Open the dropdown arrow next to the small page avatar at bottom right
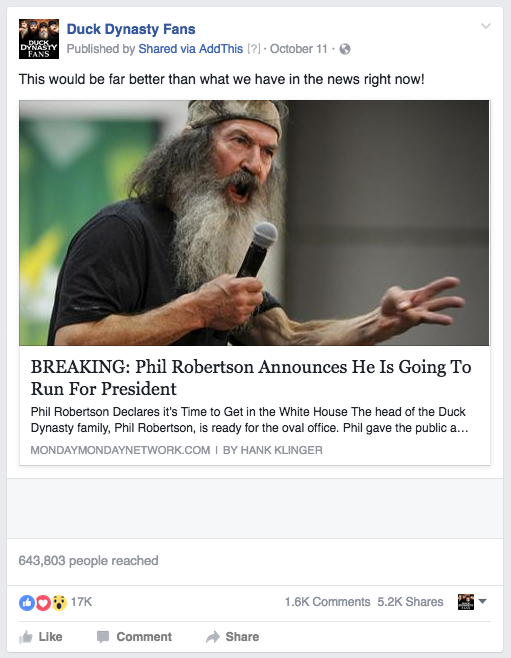 pos(482,601)
